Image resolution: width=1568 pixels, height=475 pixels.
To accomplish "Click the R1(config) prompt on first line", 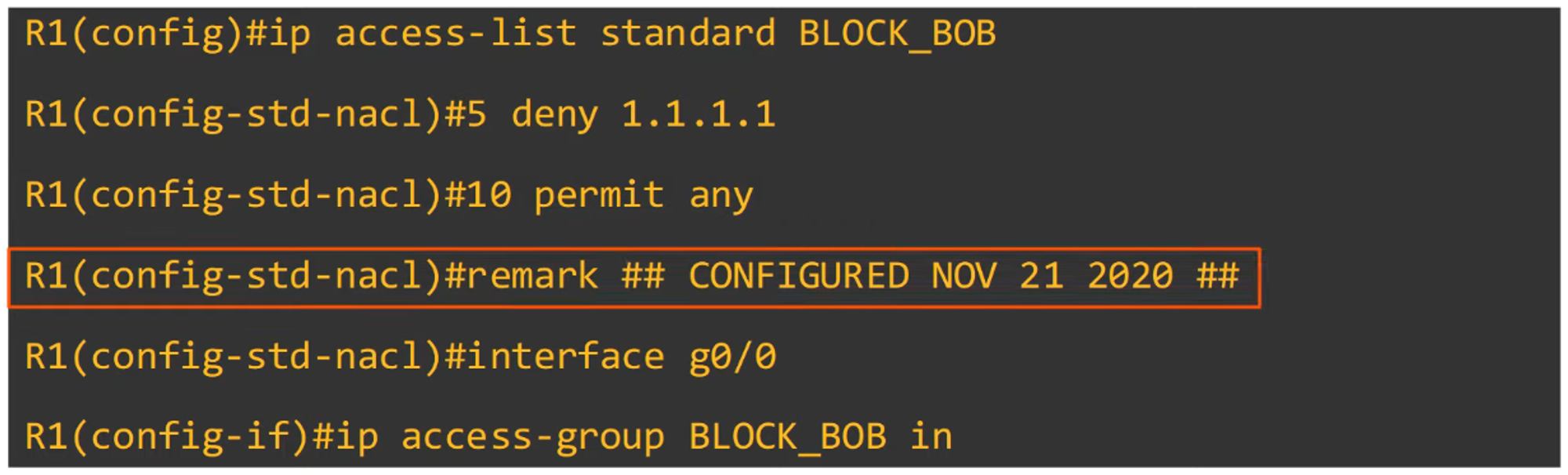I will 133,34.
